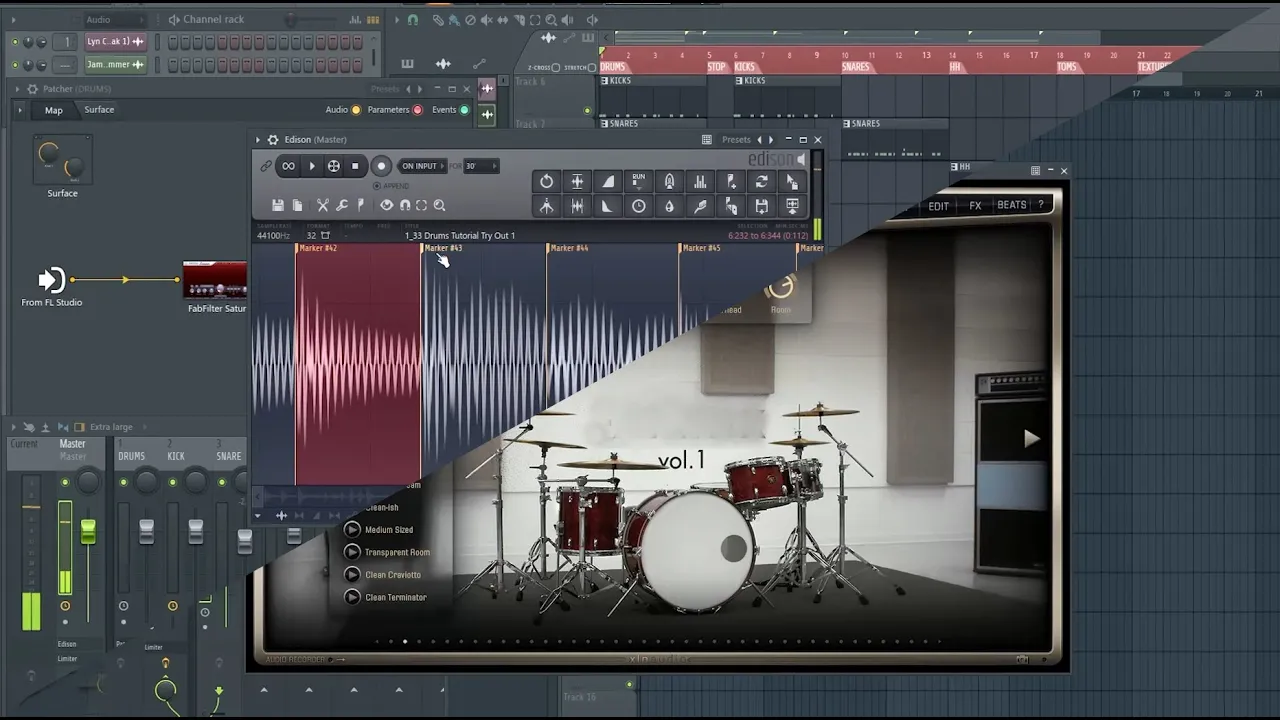Toggle the main magnet snap in the playlist toolbar

(x=413, y=20)
